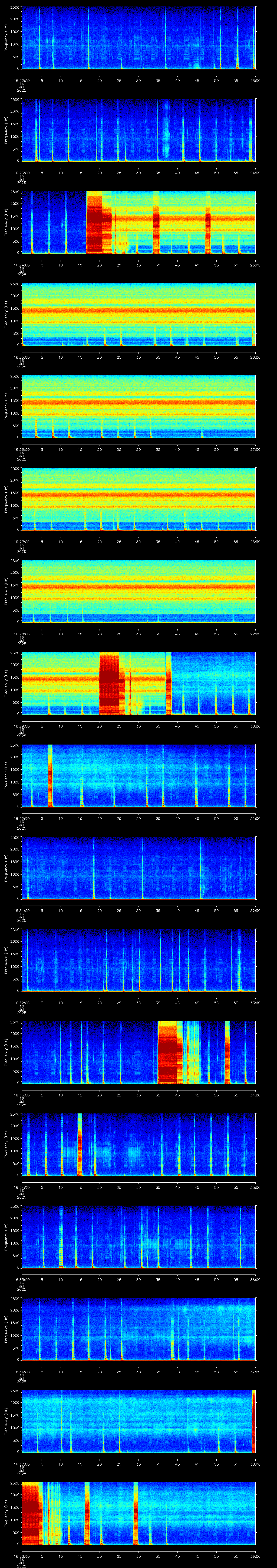This screenshot has width=277, height=1568.
Task: Select the spectrogram panel starting at 16:37:00
Action: point(138,1421)
